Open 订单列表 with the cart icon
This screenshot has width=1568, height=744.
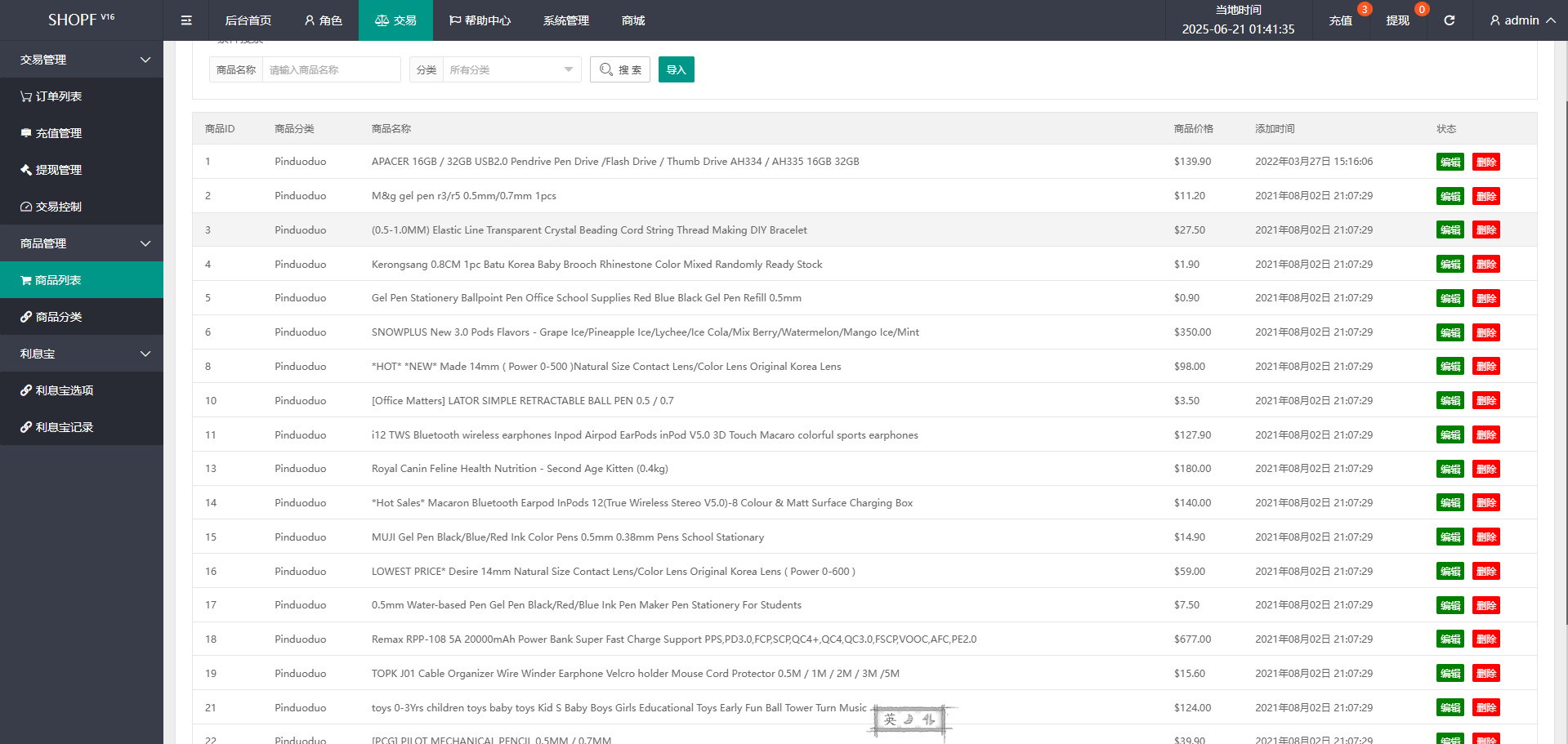tap(51, 96)
